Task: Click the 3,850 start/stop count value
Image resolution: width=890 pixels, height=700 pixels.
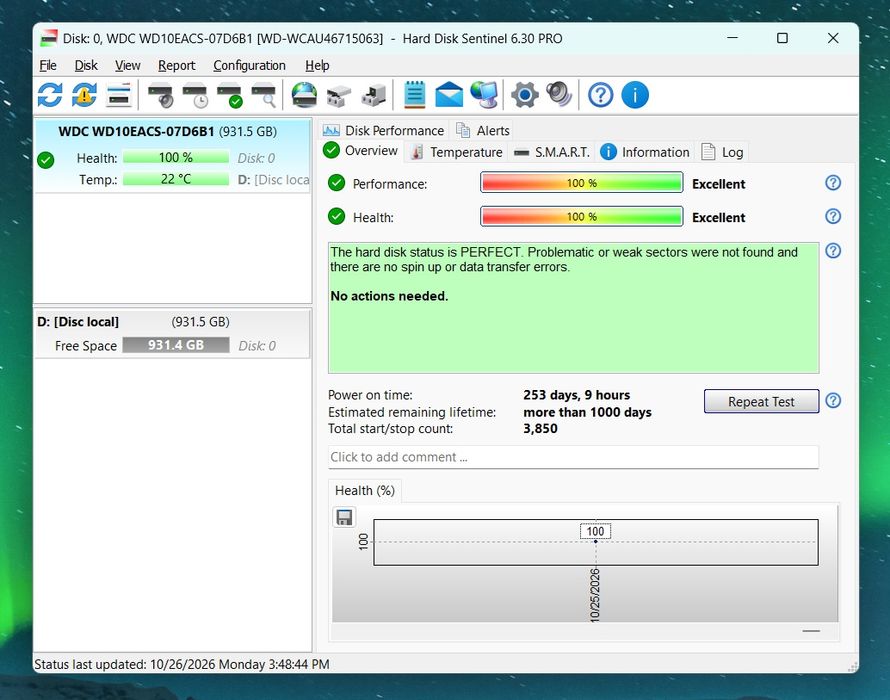Action: point(540,428)
